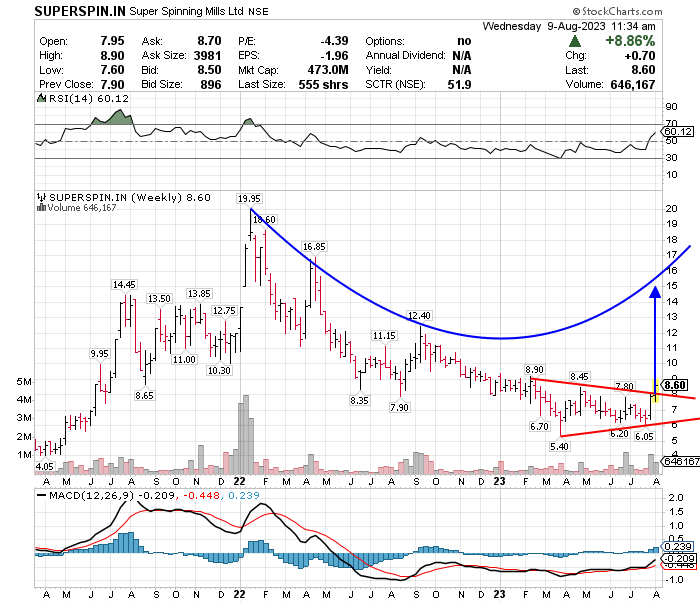Click the Last price value in quote table
Image resolution: width=700 pixels, height=603 pixels.
pyautogui.click(x=643, y=70)
